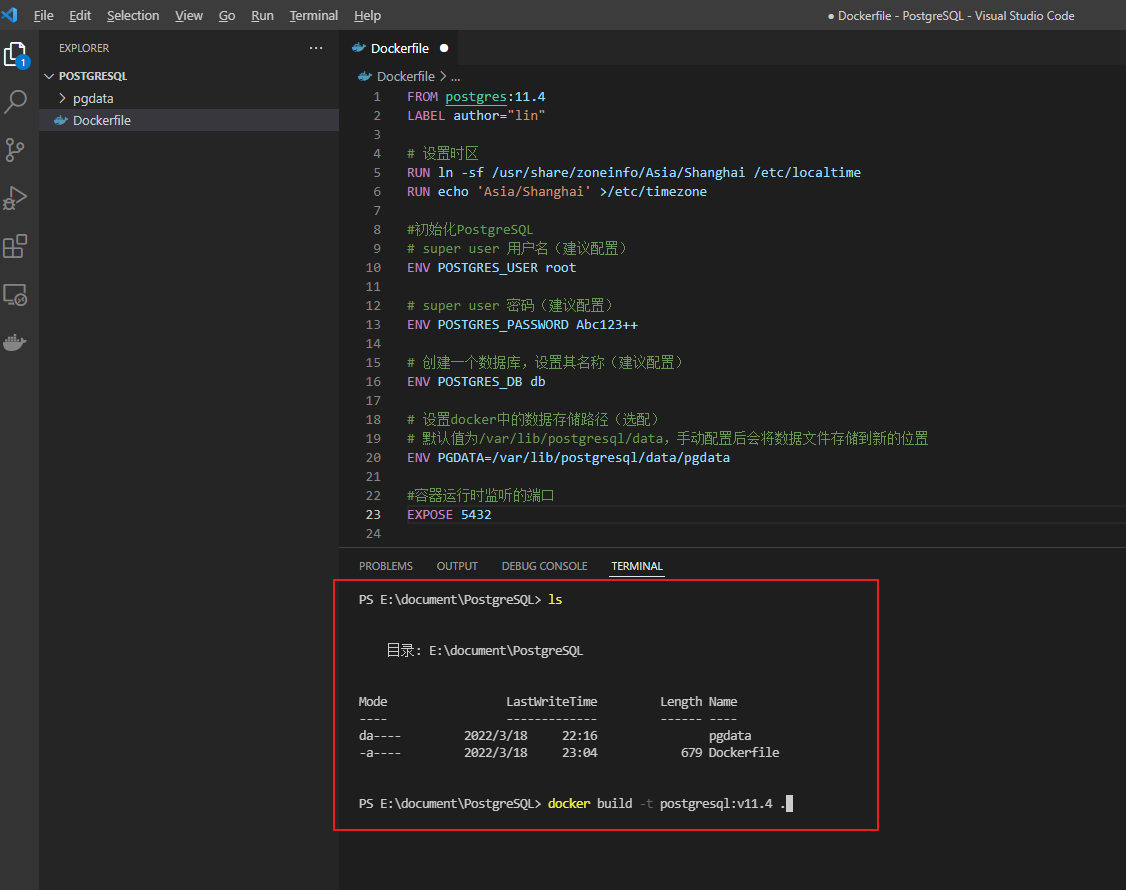1126x890 pixels.
Task: Switch to the DEBUG CONSOLE tab
Action: click(544, 566)
